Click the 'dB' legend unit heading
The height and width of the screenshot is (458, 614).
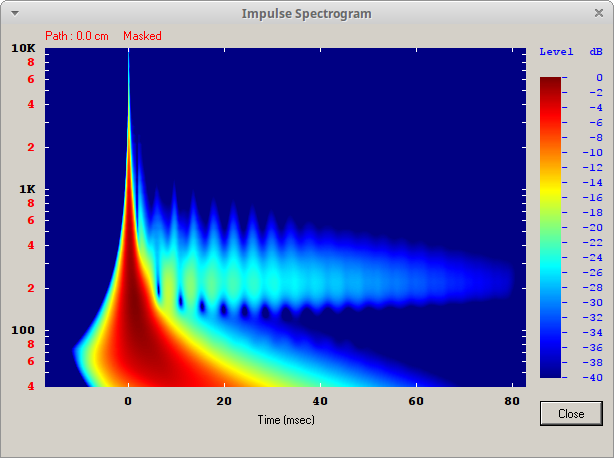[x=596, y=52]
